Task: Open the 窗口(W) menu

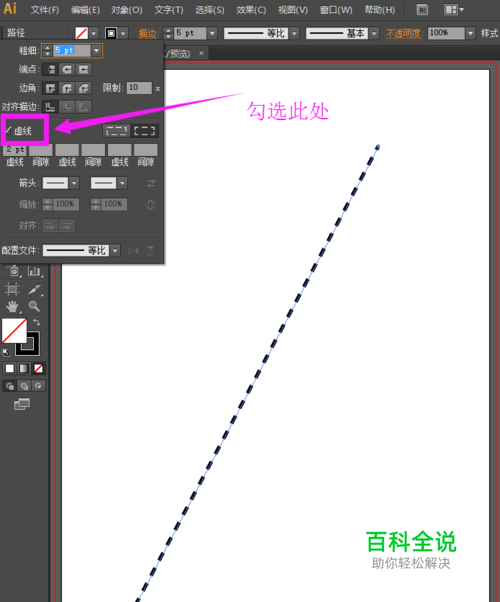Action: [336, 10]
